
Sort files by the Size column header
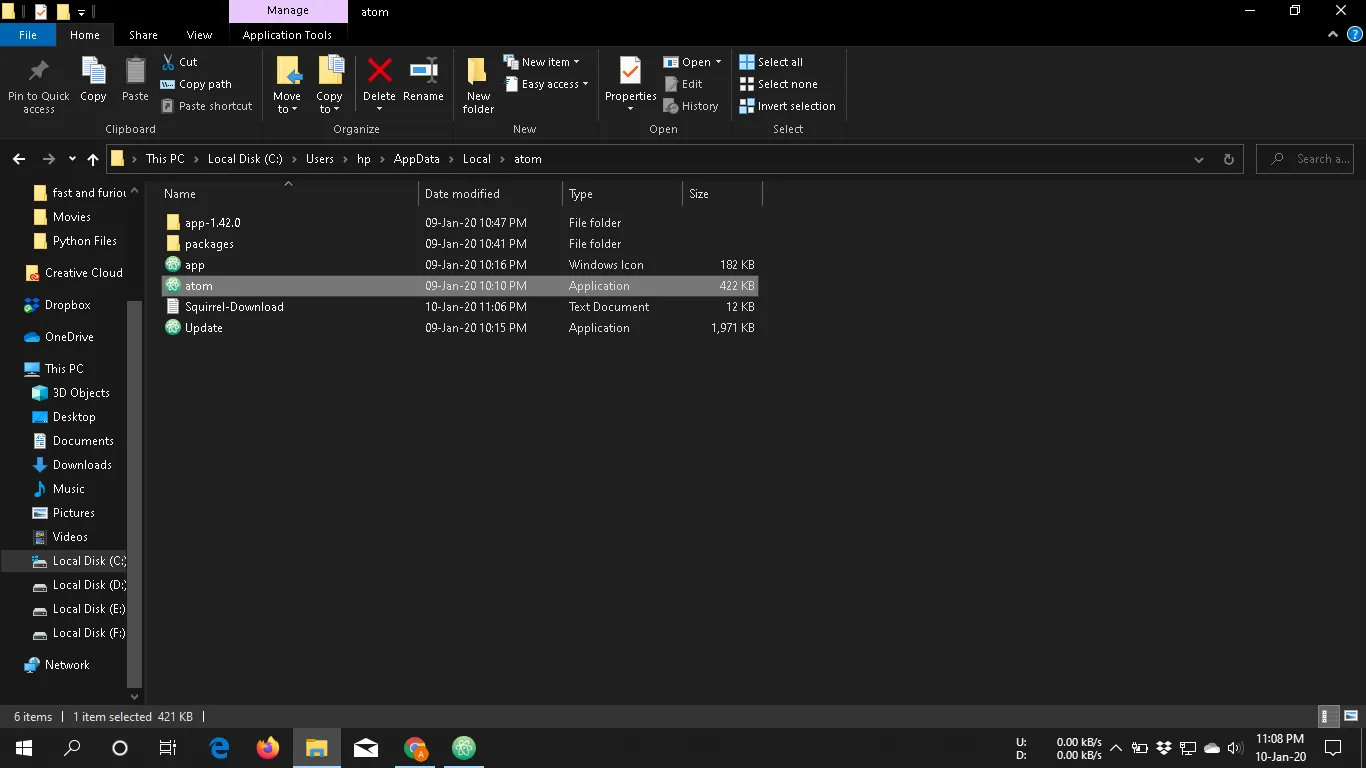tap(722, 194)
